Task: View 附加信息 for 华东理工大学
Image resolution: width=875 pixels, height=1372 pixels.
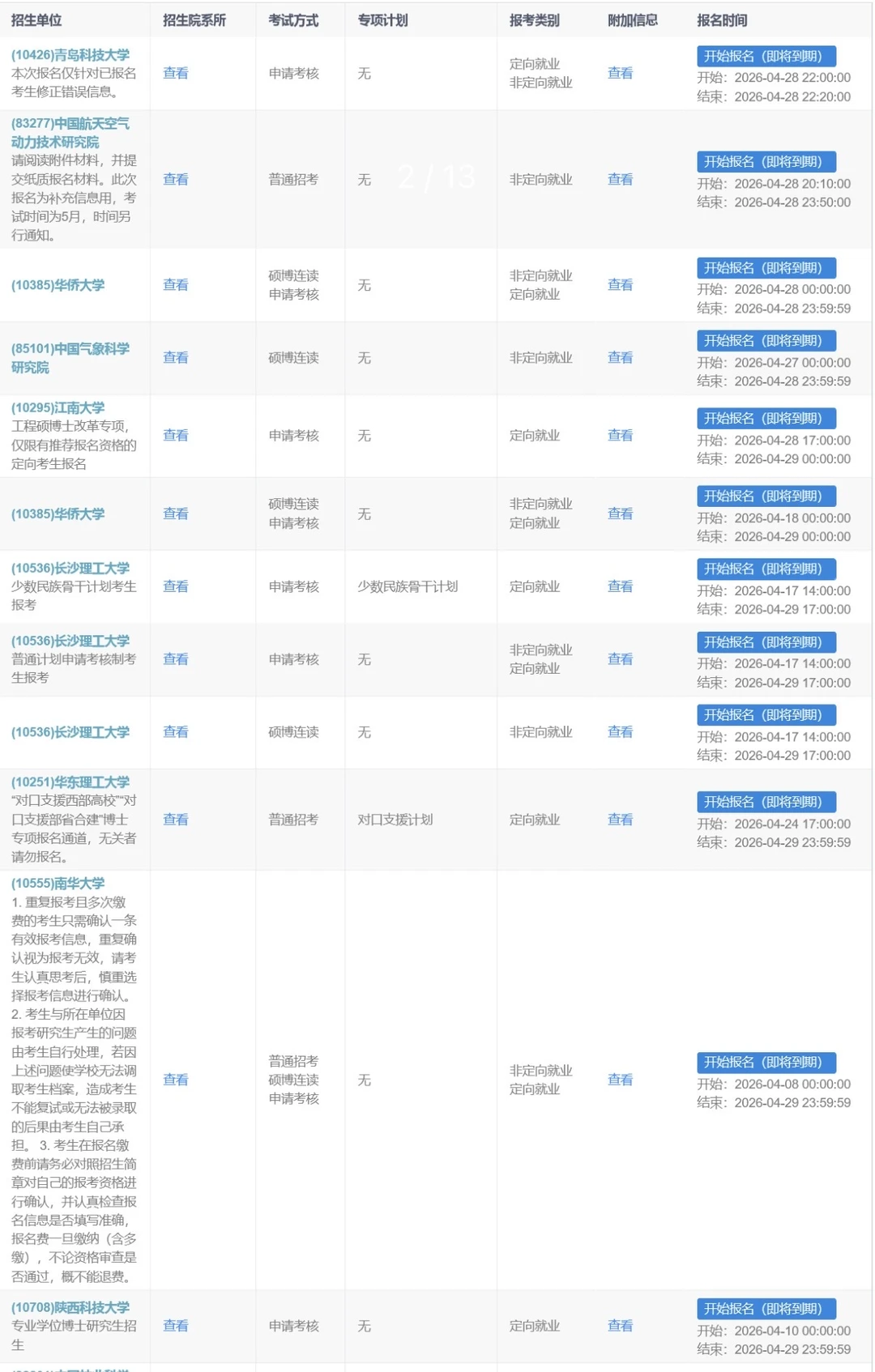Action: tap(621, 819)
